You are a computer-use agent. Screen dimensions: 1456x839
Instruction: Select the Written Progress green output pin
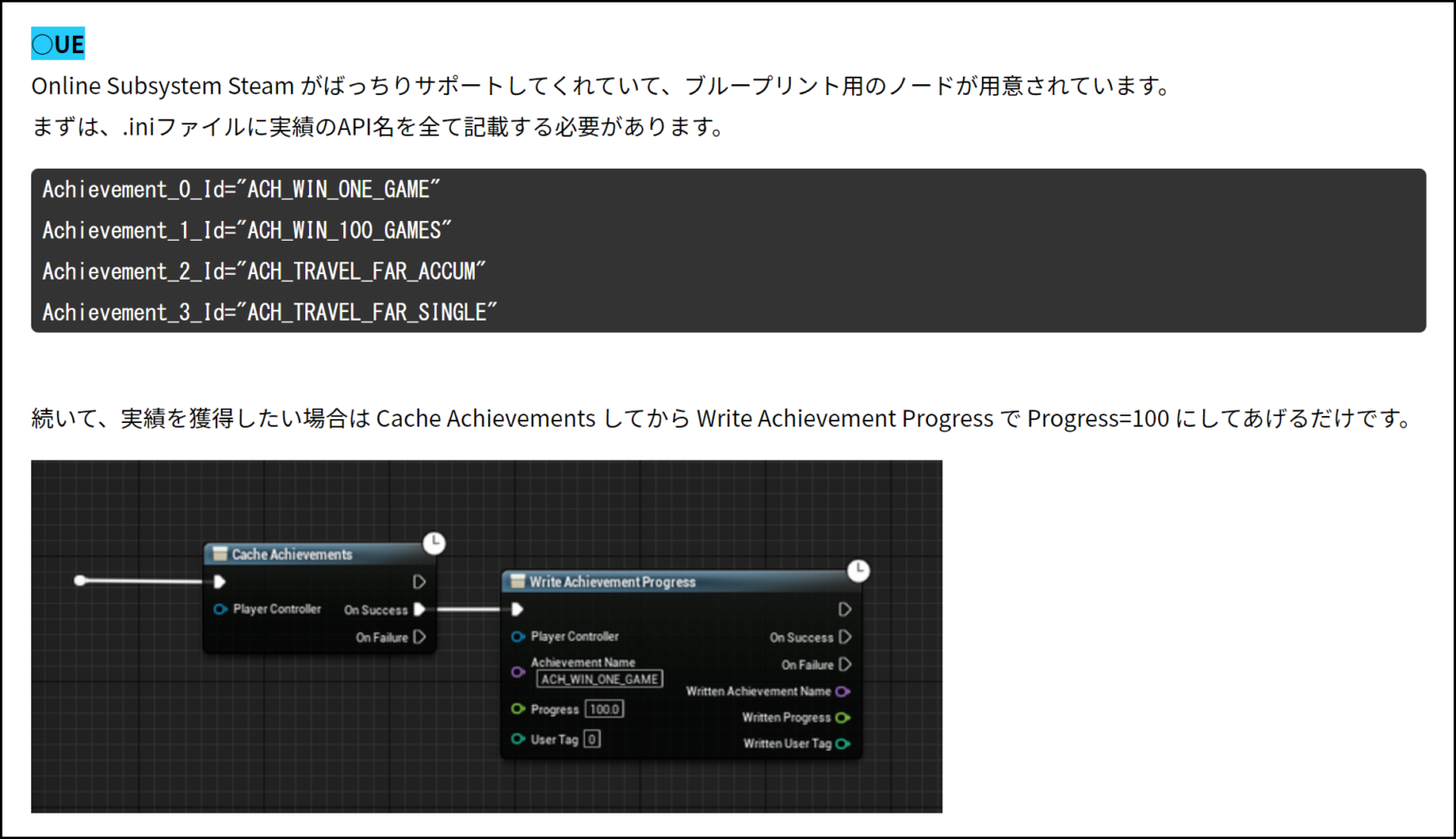(844, 718)
